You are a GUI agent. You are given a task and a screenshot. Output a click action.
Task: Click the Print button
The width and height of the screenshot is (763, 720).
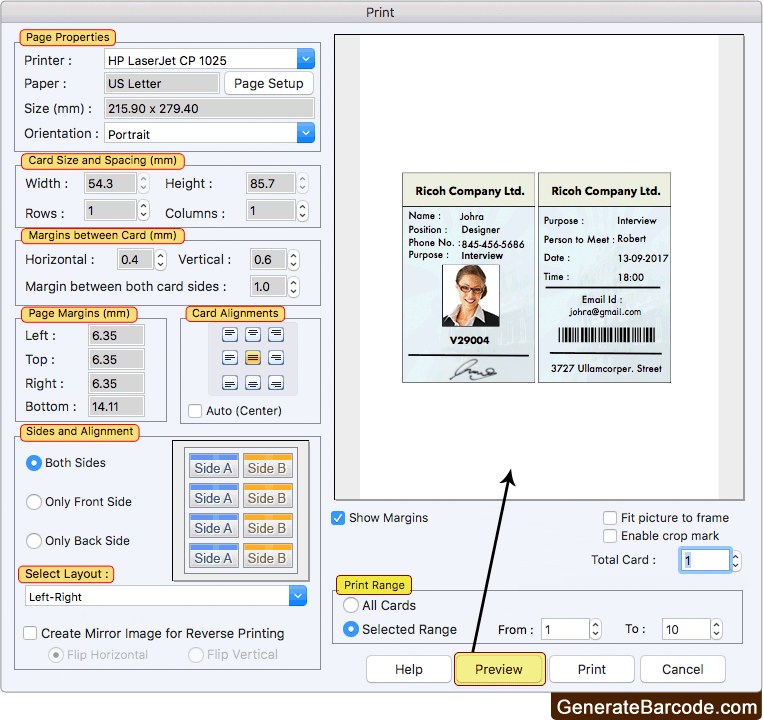[592, 669]
